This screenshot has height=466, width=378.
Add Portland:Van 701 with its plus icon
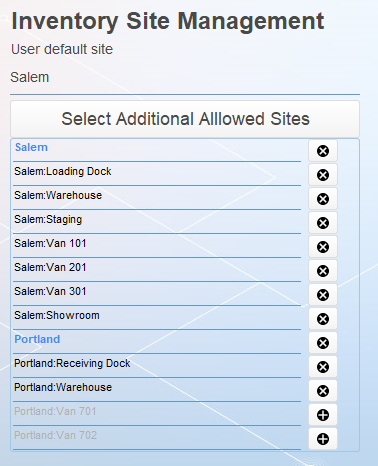click(323, 415)
